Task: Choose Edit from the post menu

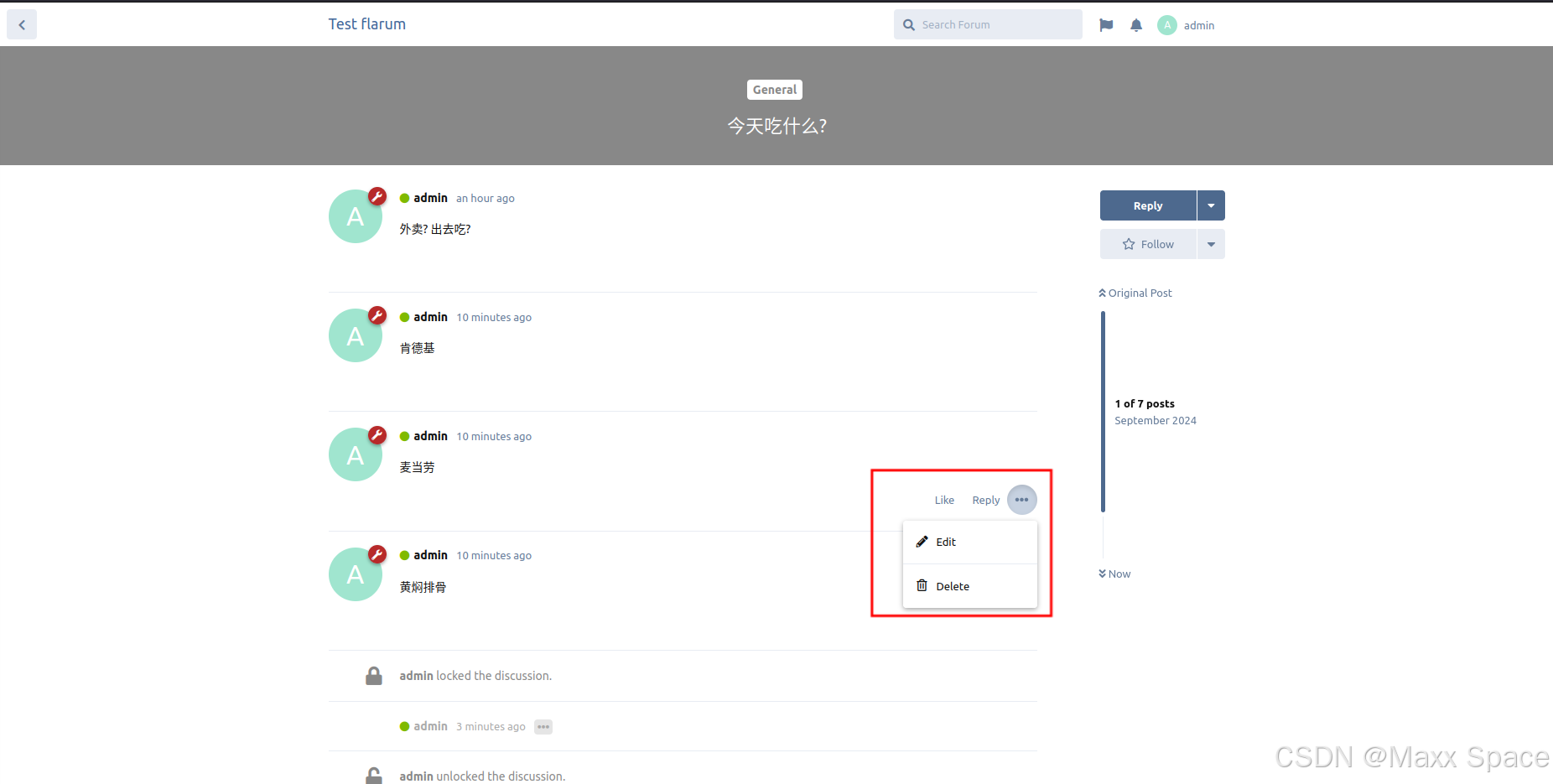Action: coord(970,542)
